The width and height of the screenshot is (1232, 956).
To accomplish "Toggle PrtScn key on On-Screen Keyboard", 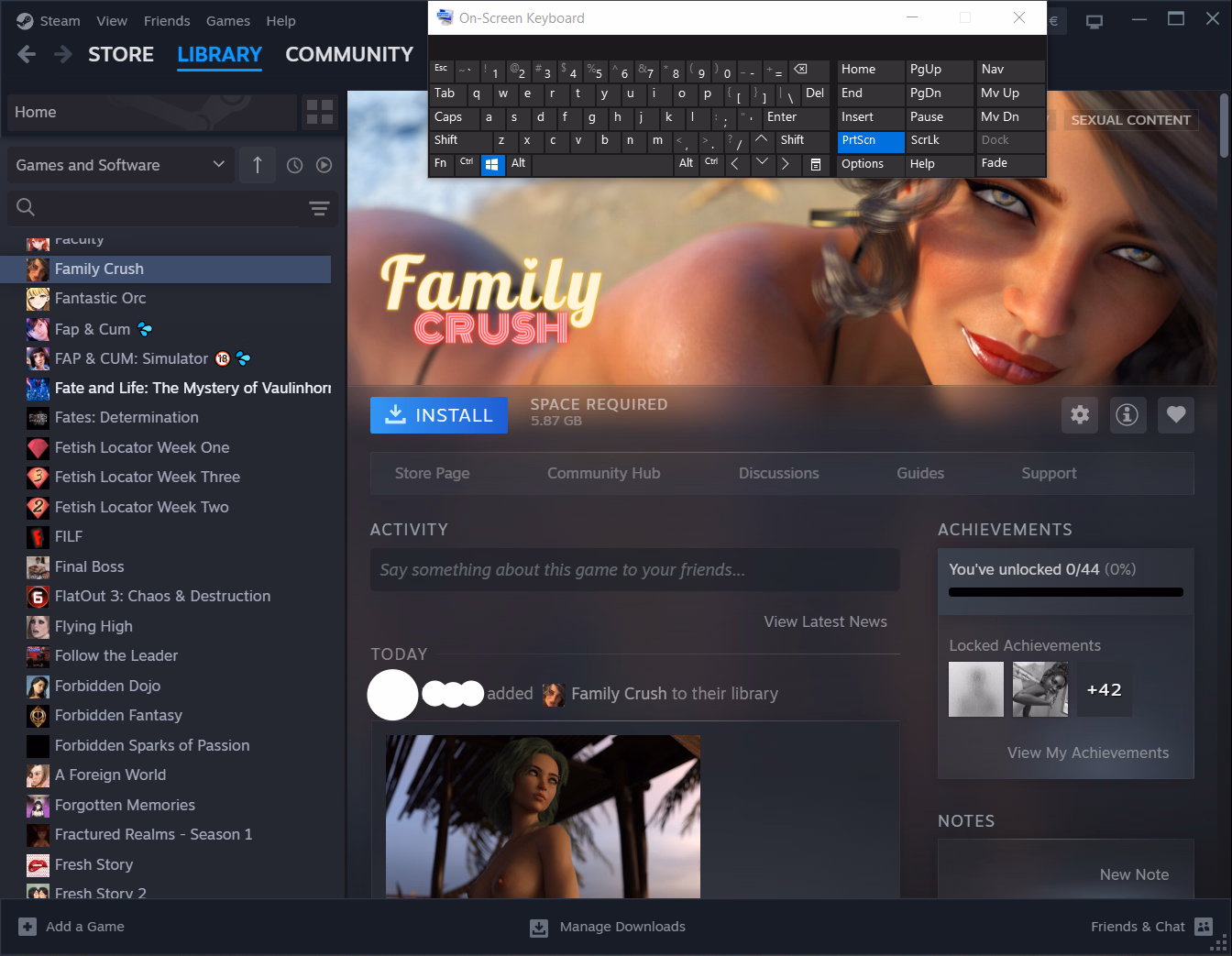I will (x=871, y=140).
